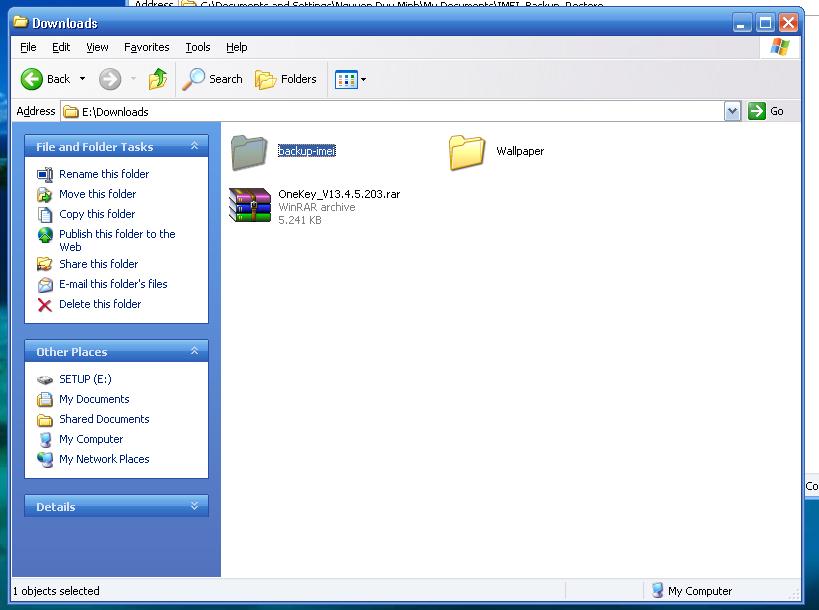This screenshot has width=819, height=610.
Task: Expand the Address bar dropdown
Action: [x=732, y=111]
